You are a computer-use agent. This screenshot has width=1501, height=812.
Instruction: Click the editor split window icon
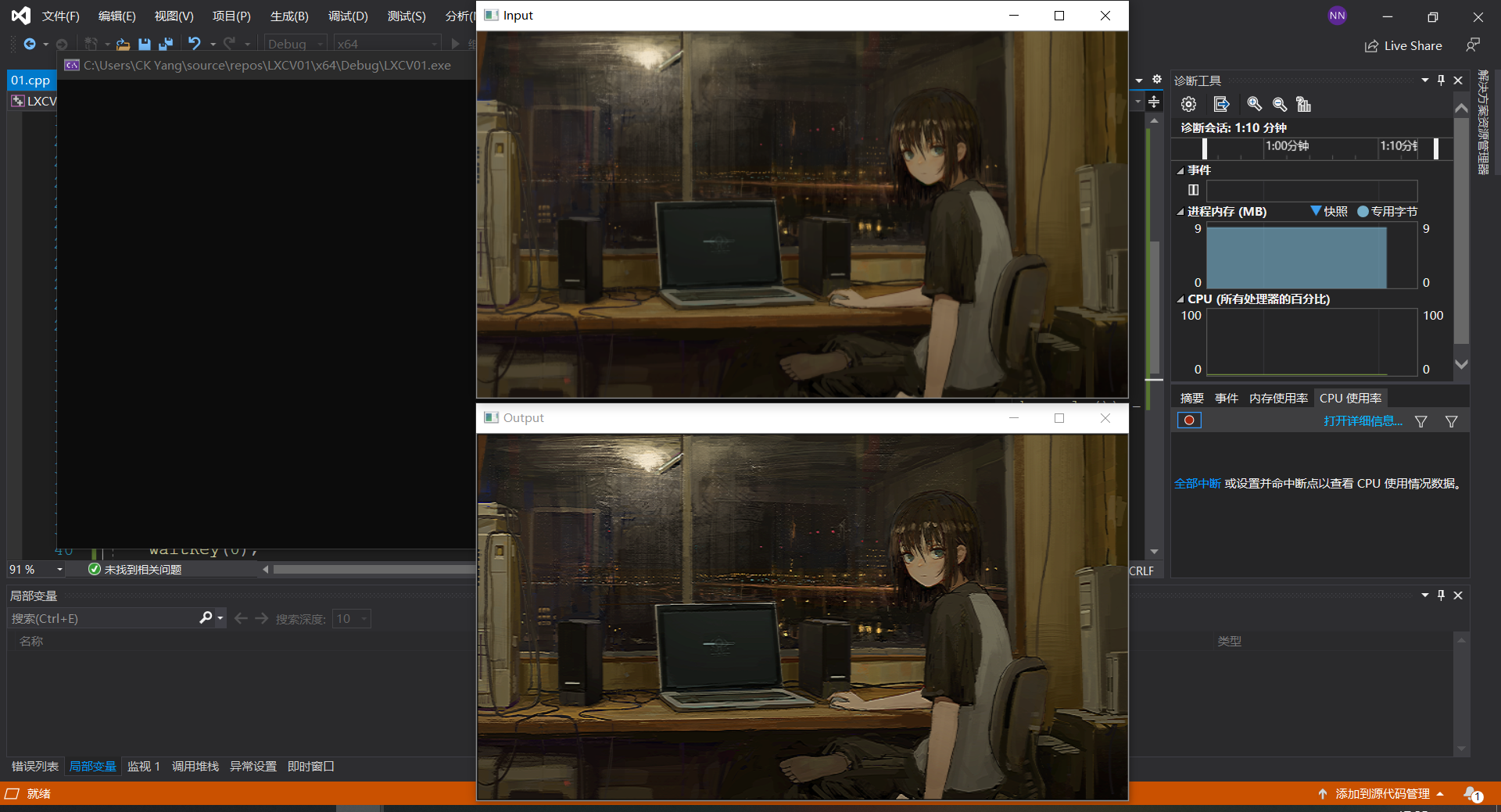click(1154, 102)
